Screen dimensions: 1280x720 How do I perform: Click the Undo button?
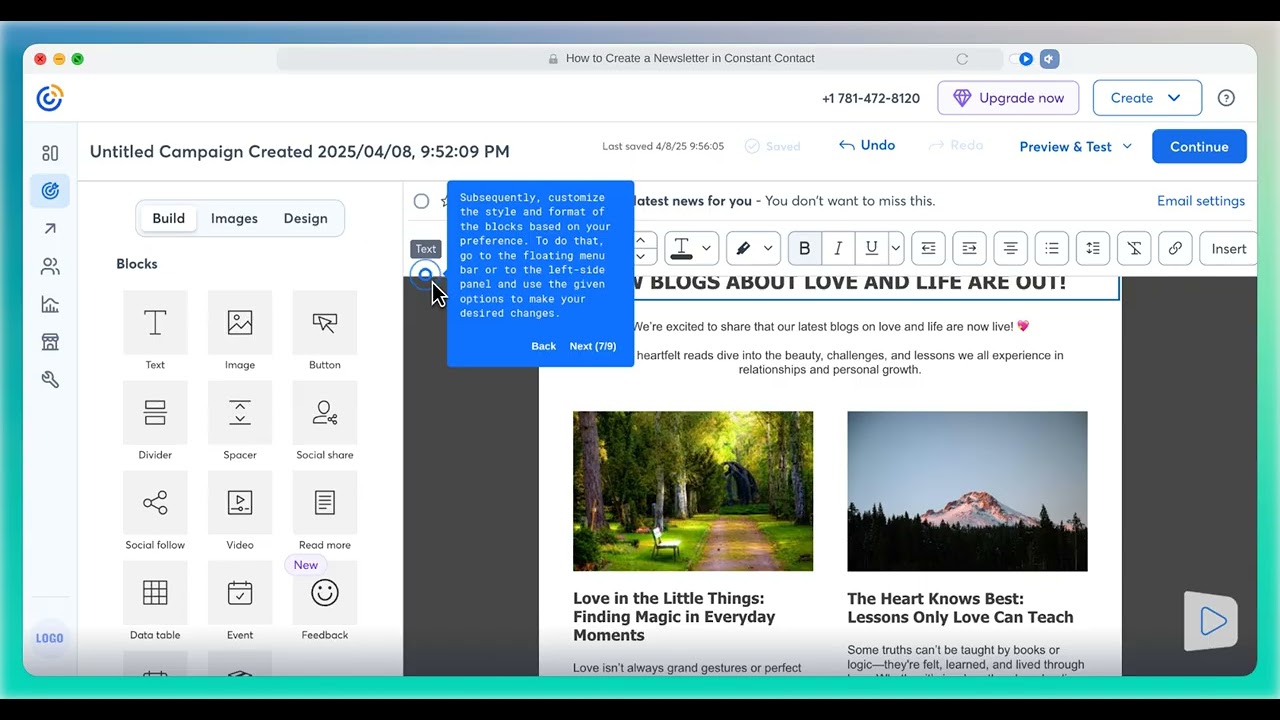(x=867, y=145)
